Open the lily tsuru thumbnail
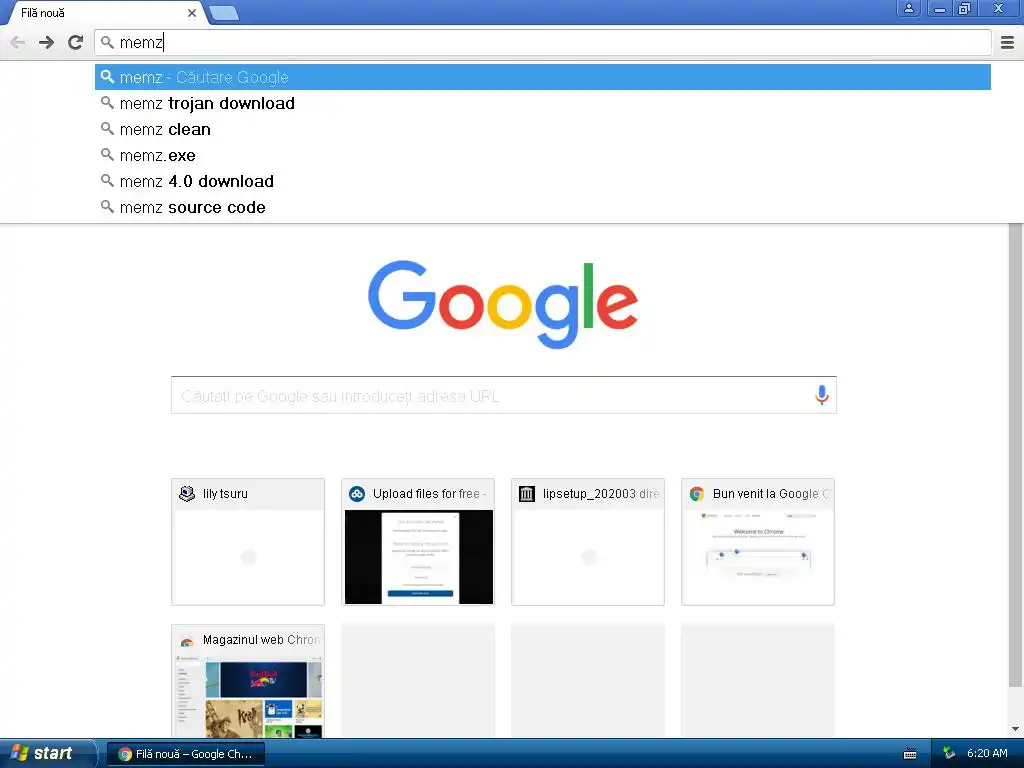 tap(248, 542)
